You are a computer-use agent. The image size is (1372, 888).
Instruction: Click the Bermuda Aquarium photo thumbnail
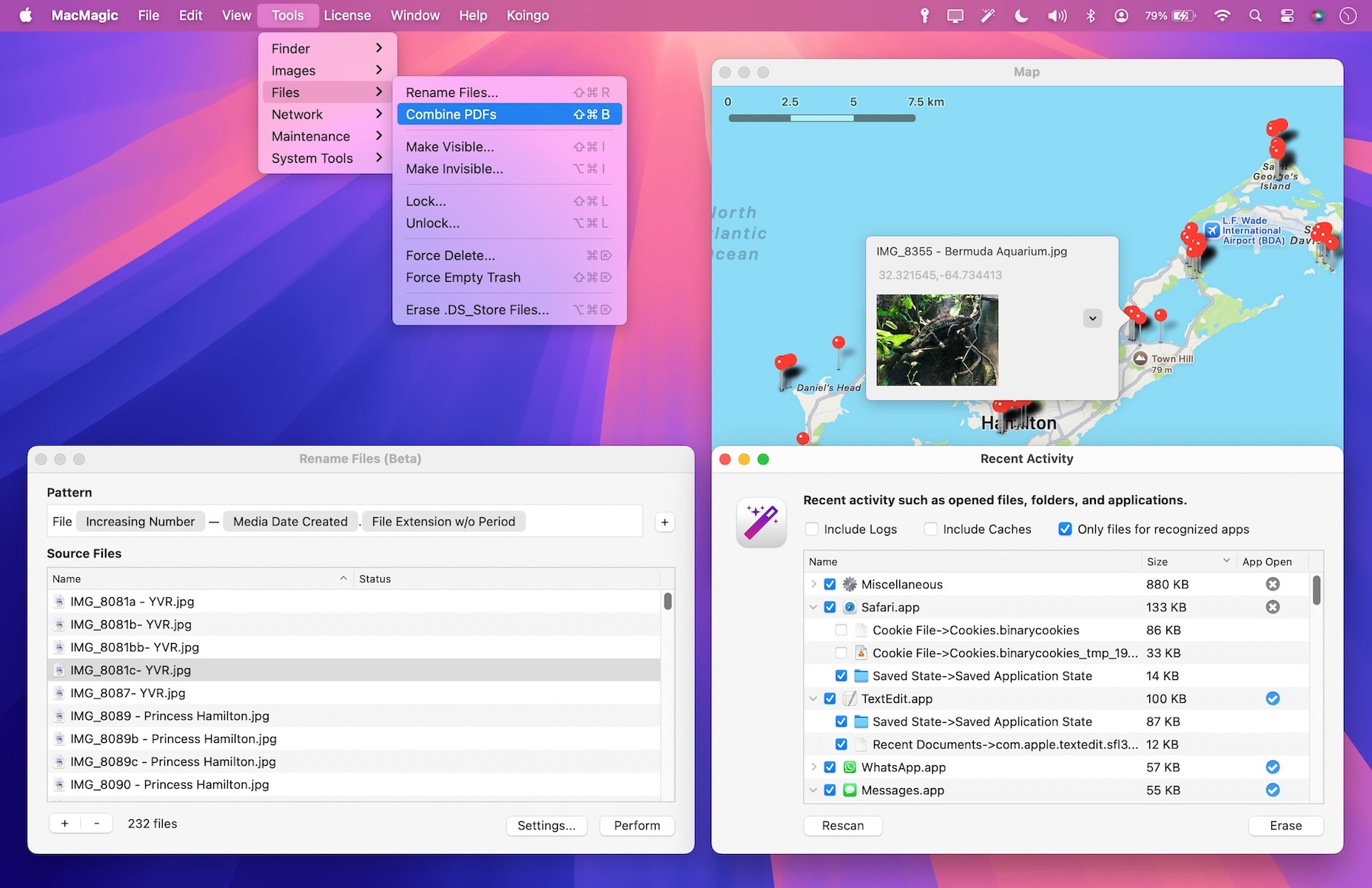coord(937,340)
